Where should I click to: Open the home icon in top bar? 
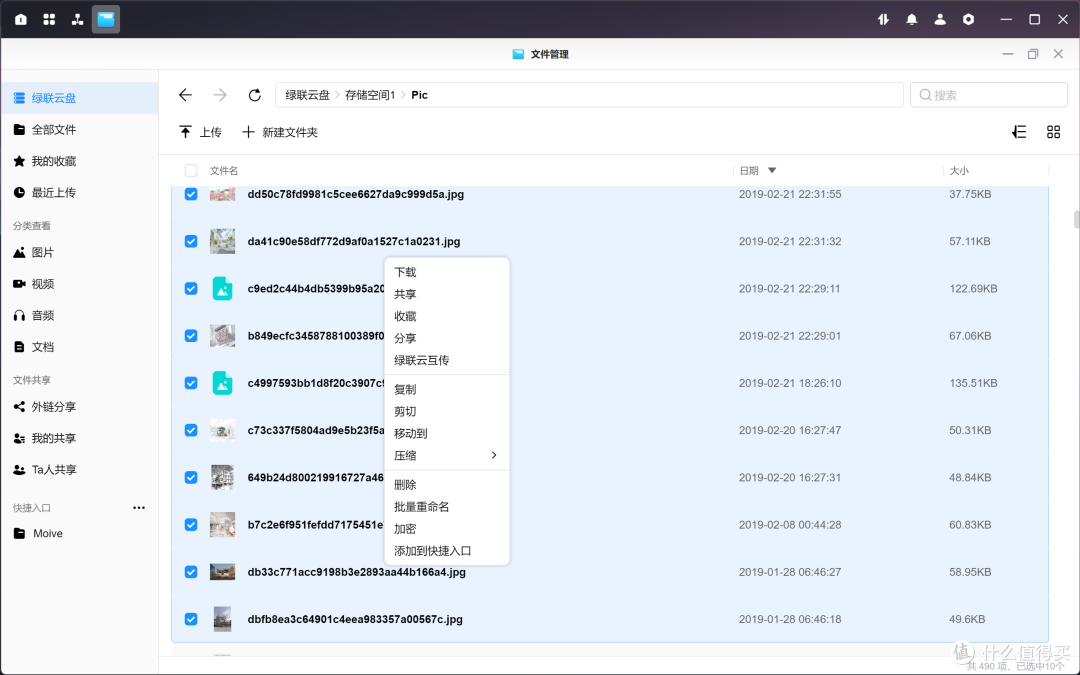[21, 19]
